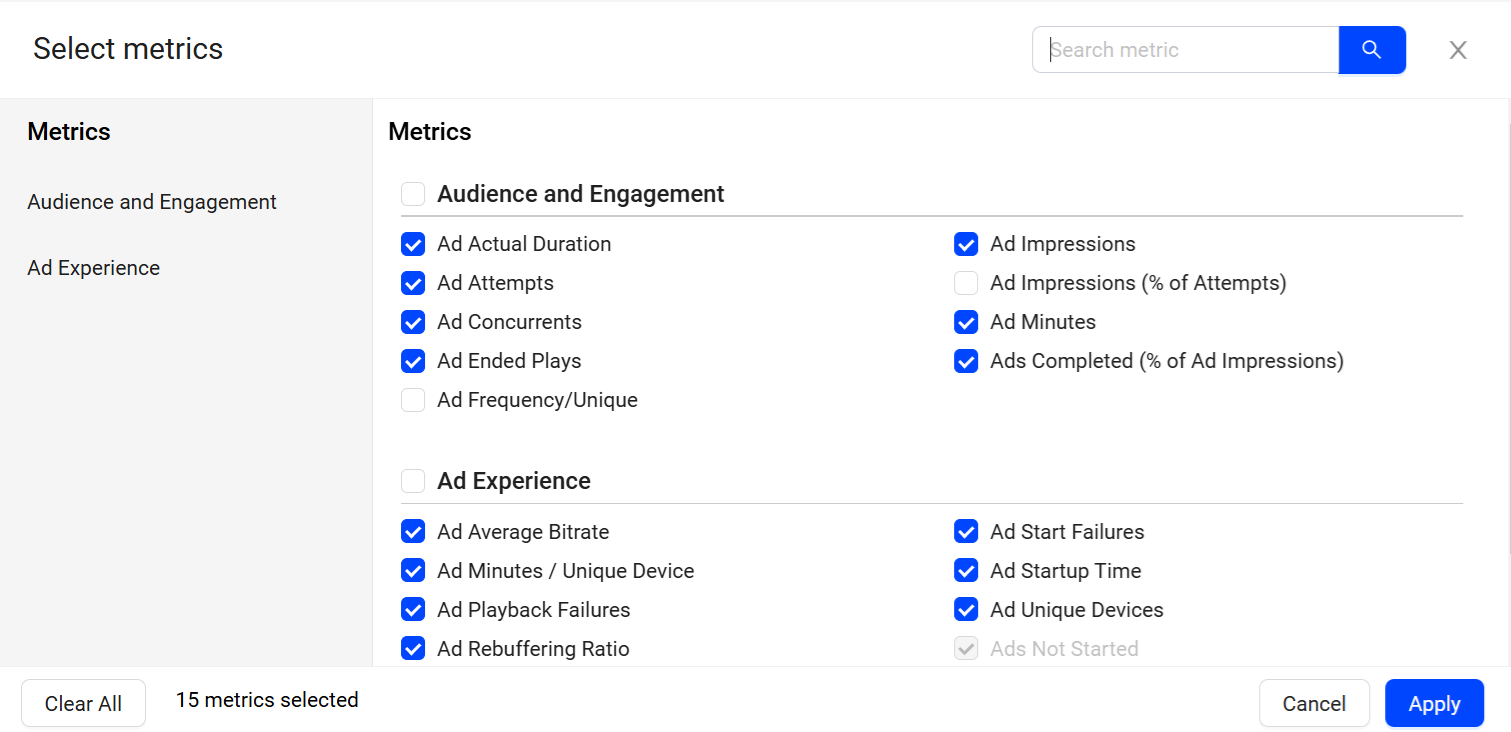
Task: Uncheck Ad Average Bitrate
Action: (413, 532)
